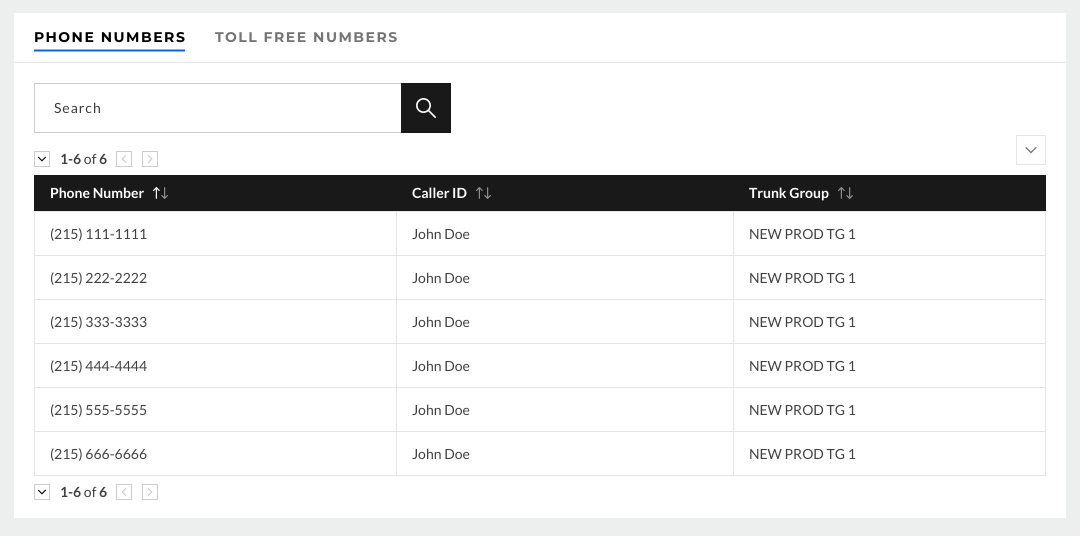Screen dimensions: 1080x536
Task: Click John Doe in the (215) 555-5555 row
Action: pos(441,411)
